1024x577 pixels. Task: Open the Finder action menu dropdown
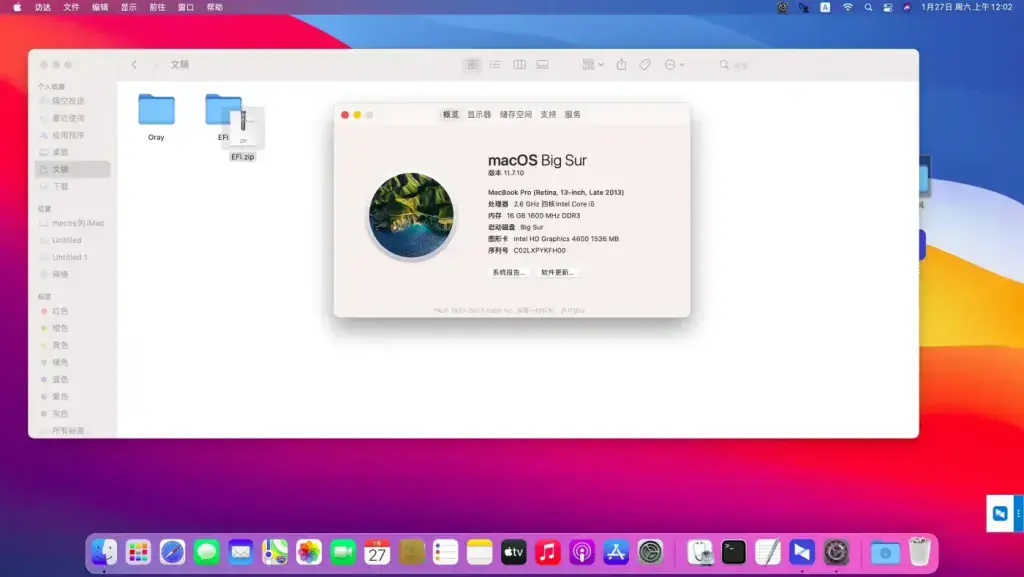[x=674, y=65]
